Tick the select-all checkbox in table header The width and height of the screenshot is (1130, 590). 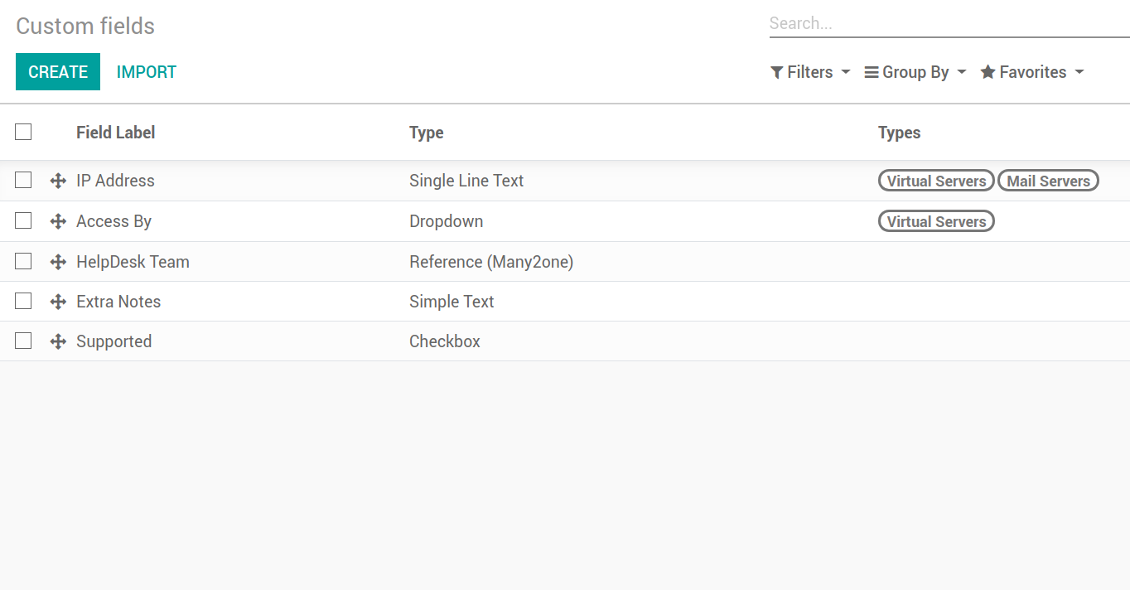pyautogui.click(x=24, y=132)
